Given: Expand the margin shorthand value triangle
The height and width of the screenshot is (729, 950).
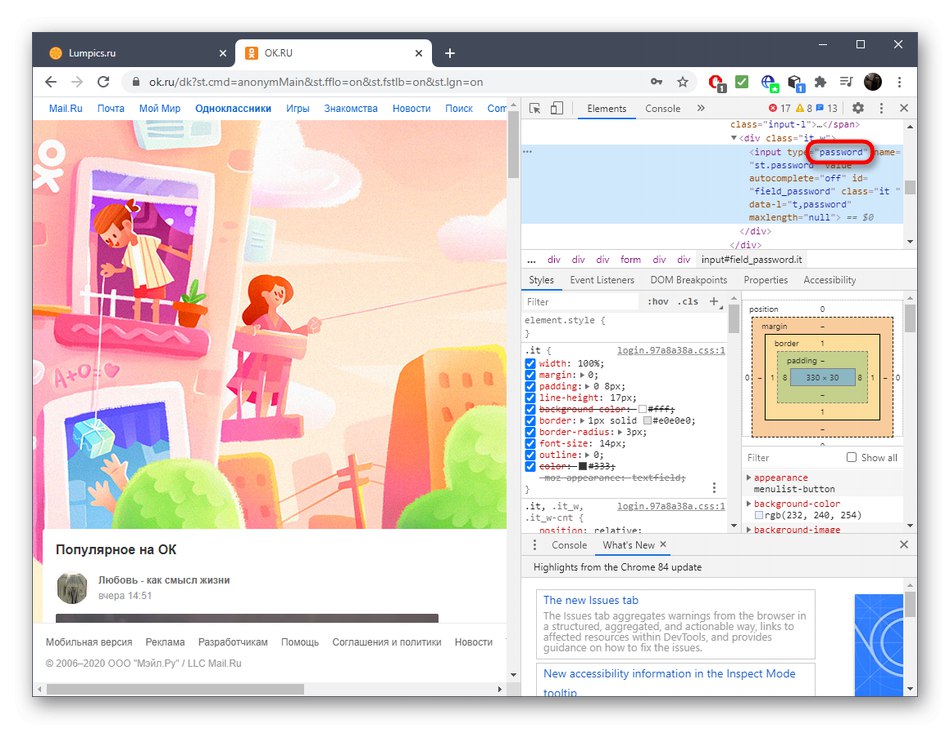Looking at the screenshot, I should click(582, 375).
